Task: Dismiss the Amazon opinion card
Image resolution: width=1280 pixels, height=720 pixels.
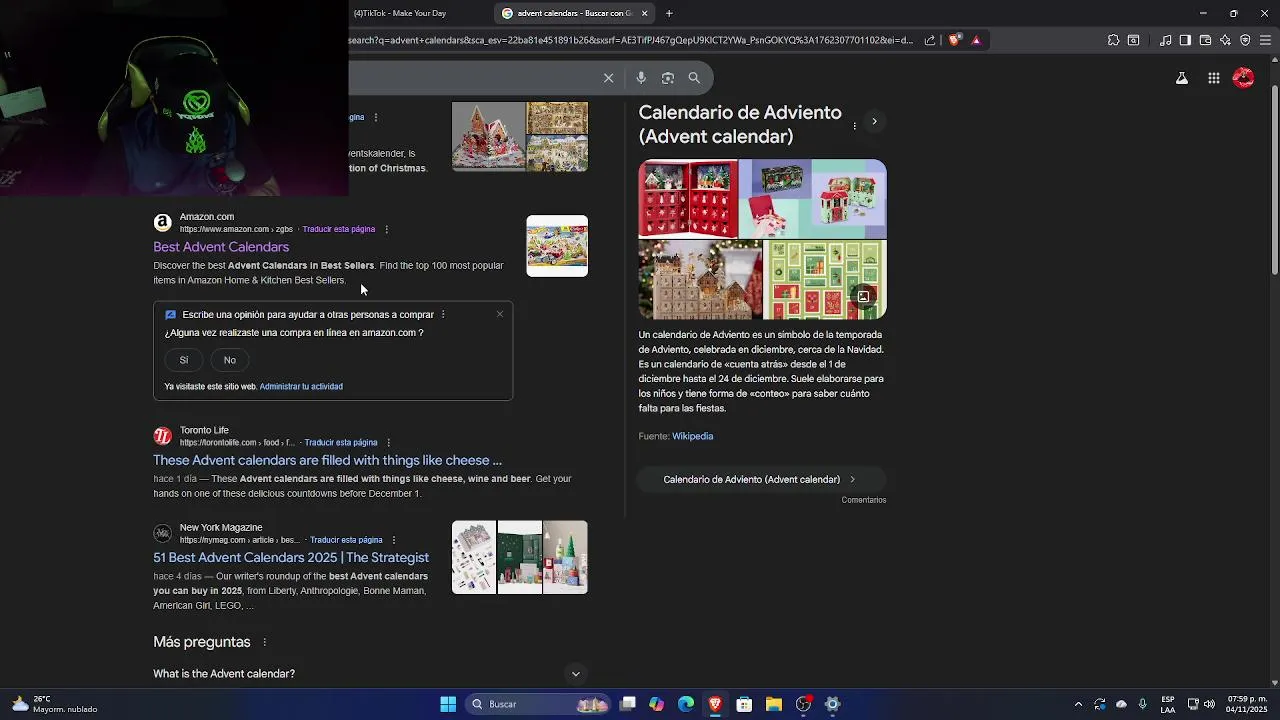Action: (500, 314)
